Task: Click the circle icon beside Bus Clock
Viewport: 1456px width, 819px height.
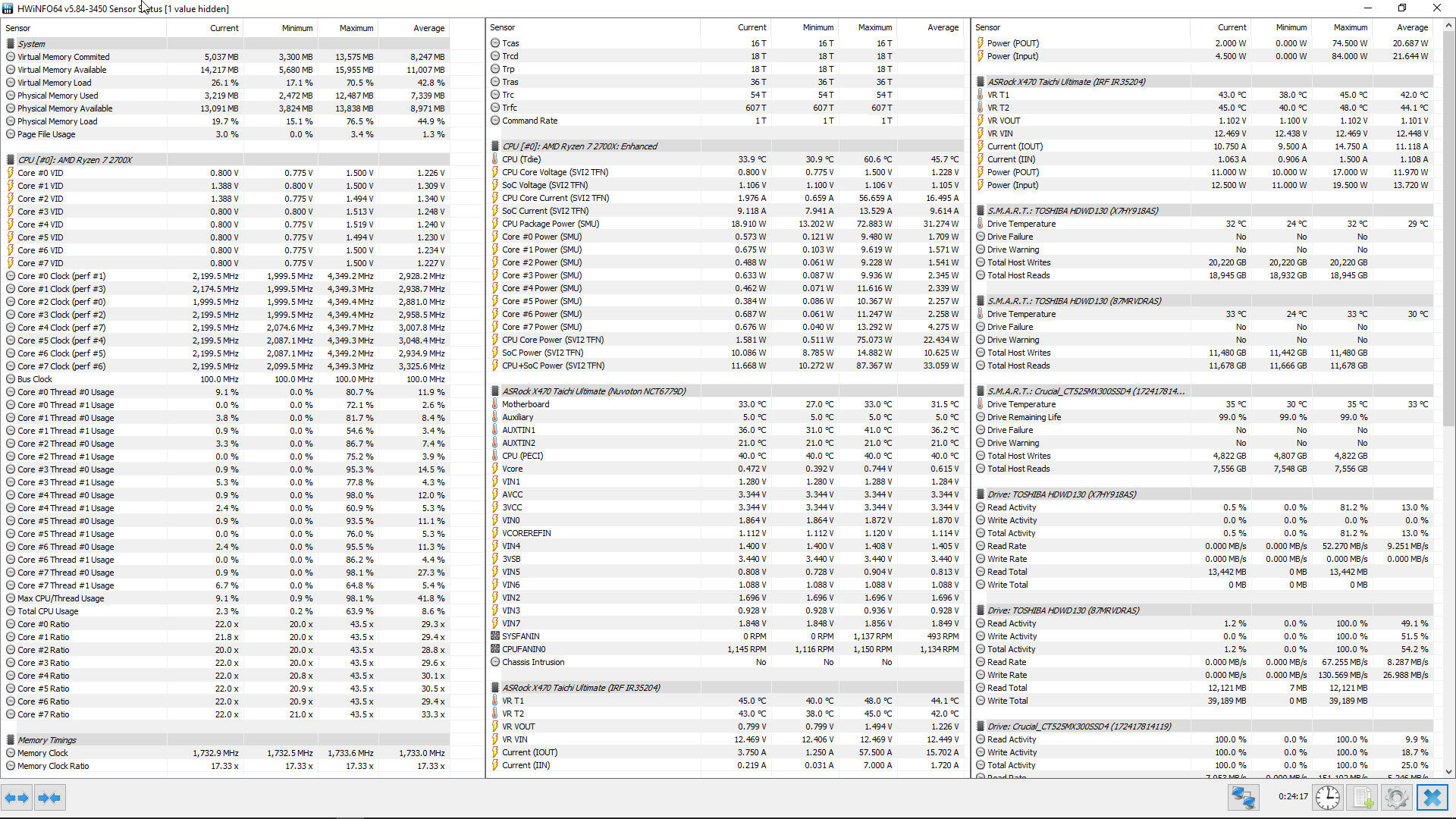Action: pos(11,379)
